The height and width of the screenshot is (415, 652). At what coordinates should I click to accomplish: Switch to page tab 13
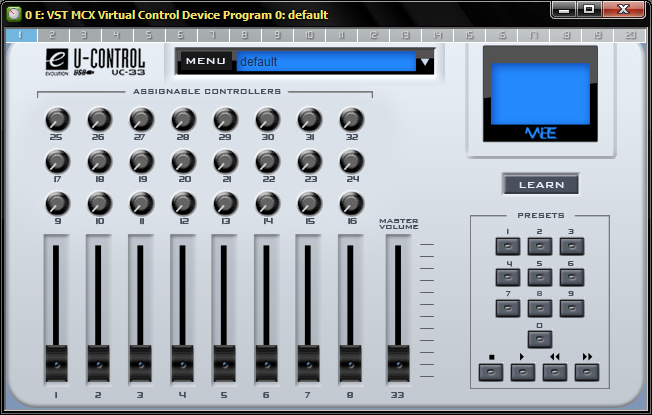pyautogui.click(x=405, y=35)
